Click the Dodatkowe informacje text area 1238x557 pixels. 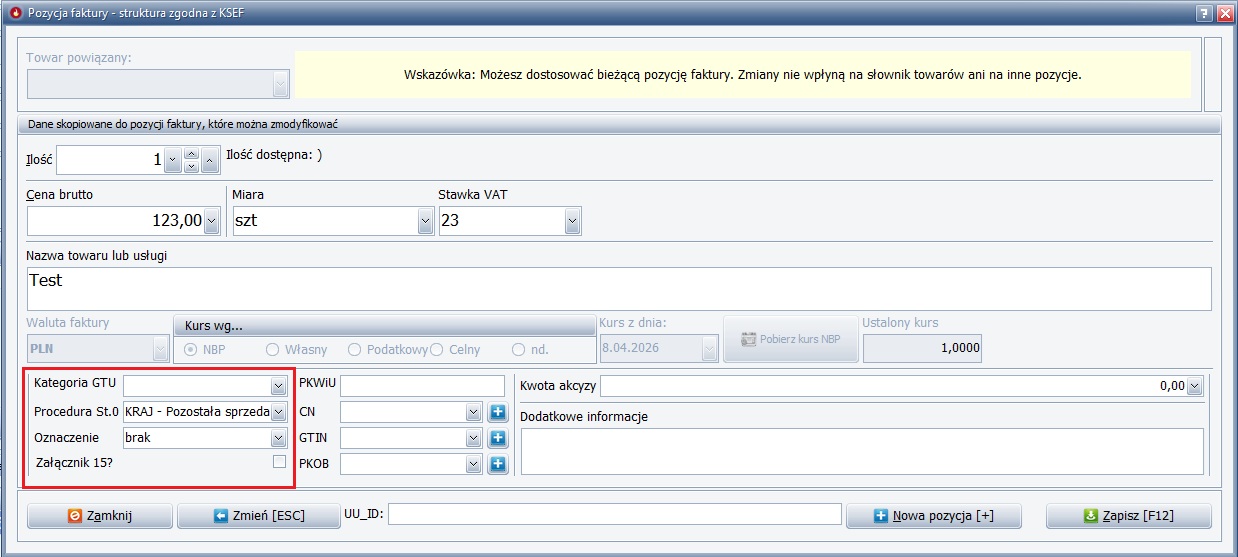coord(861,451)
